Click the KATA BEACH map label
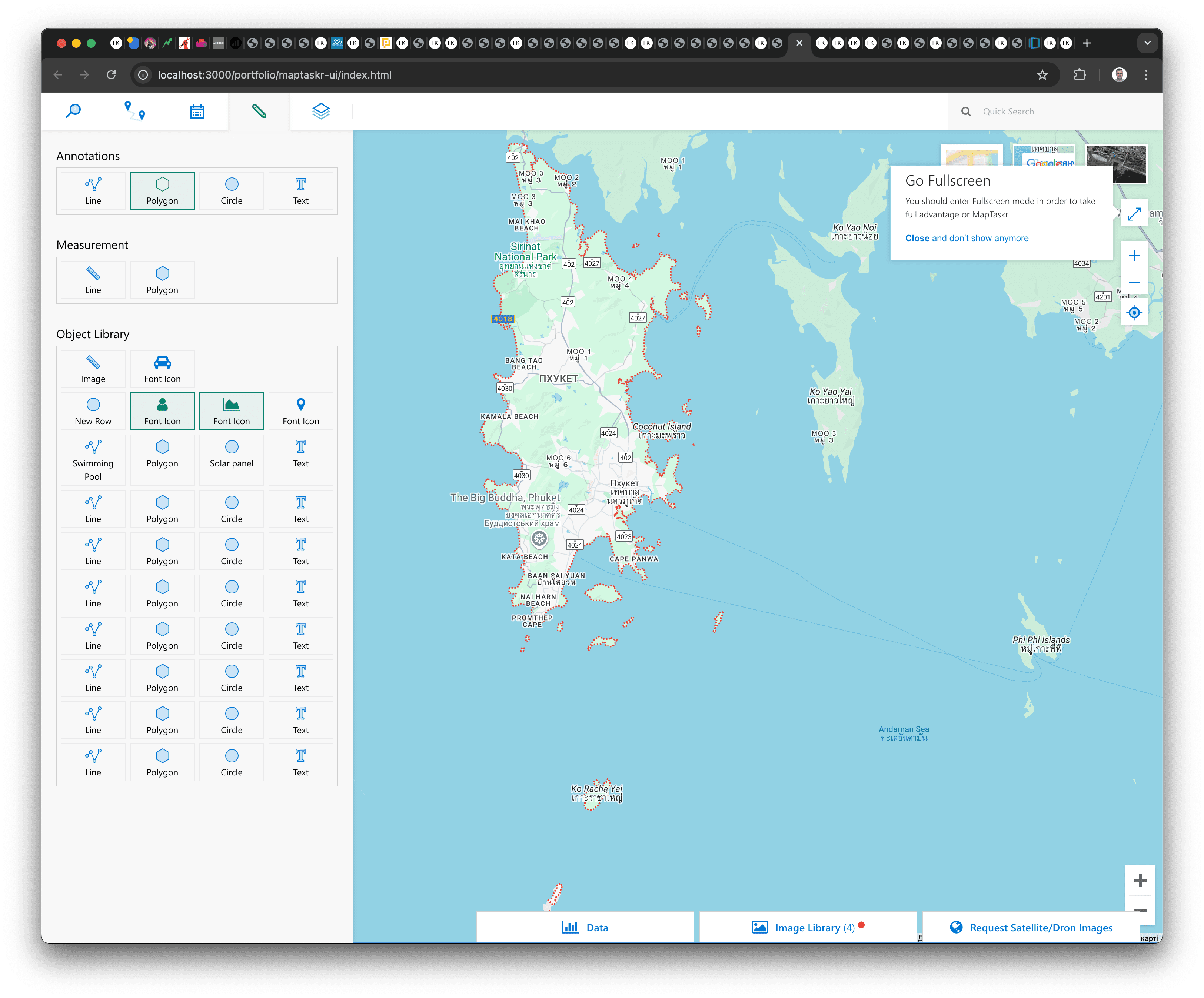1204x998 pixels. (525, 557)
